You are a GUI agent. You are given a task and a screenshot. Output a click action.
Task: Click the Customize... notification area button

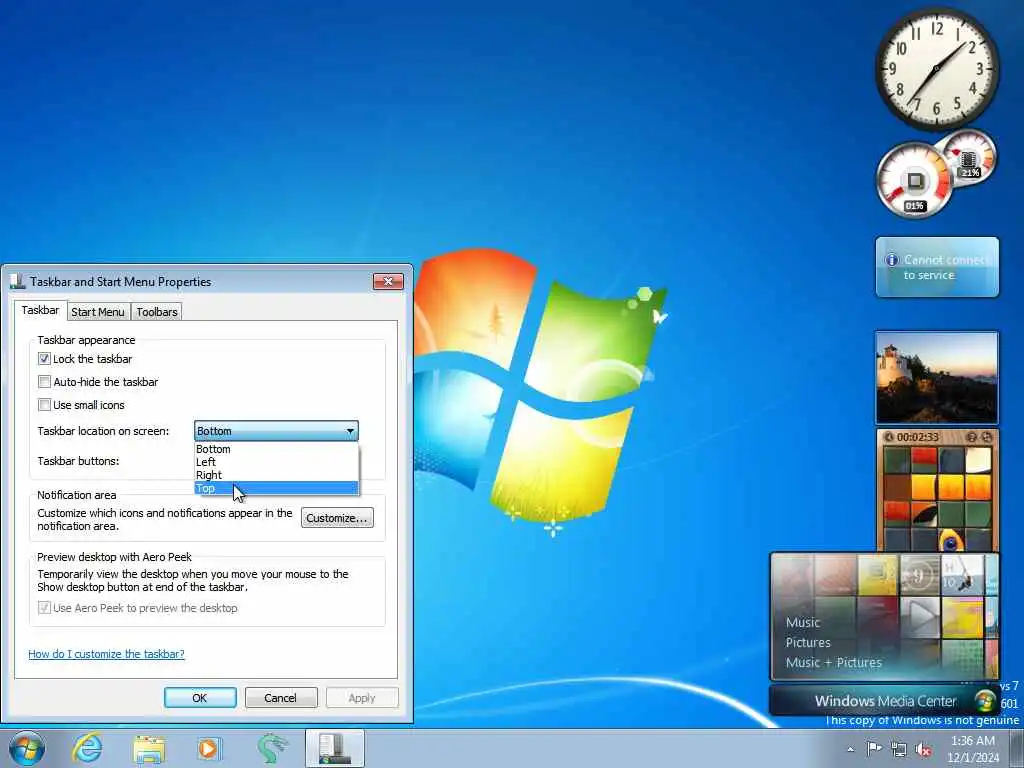click(x=337, y=518)
